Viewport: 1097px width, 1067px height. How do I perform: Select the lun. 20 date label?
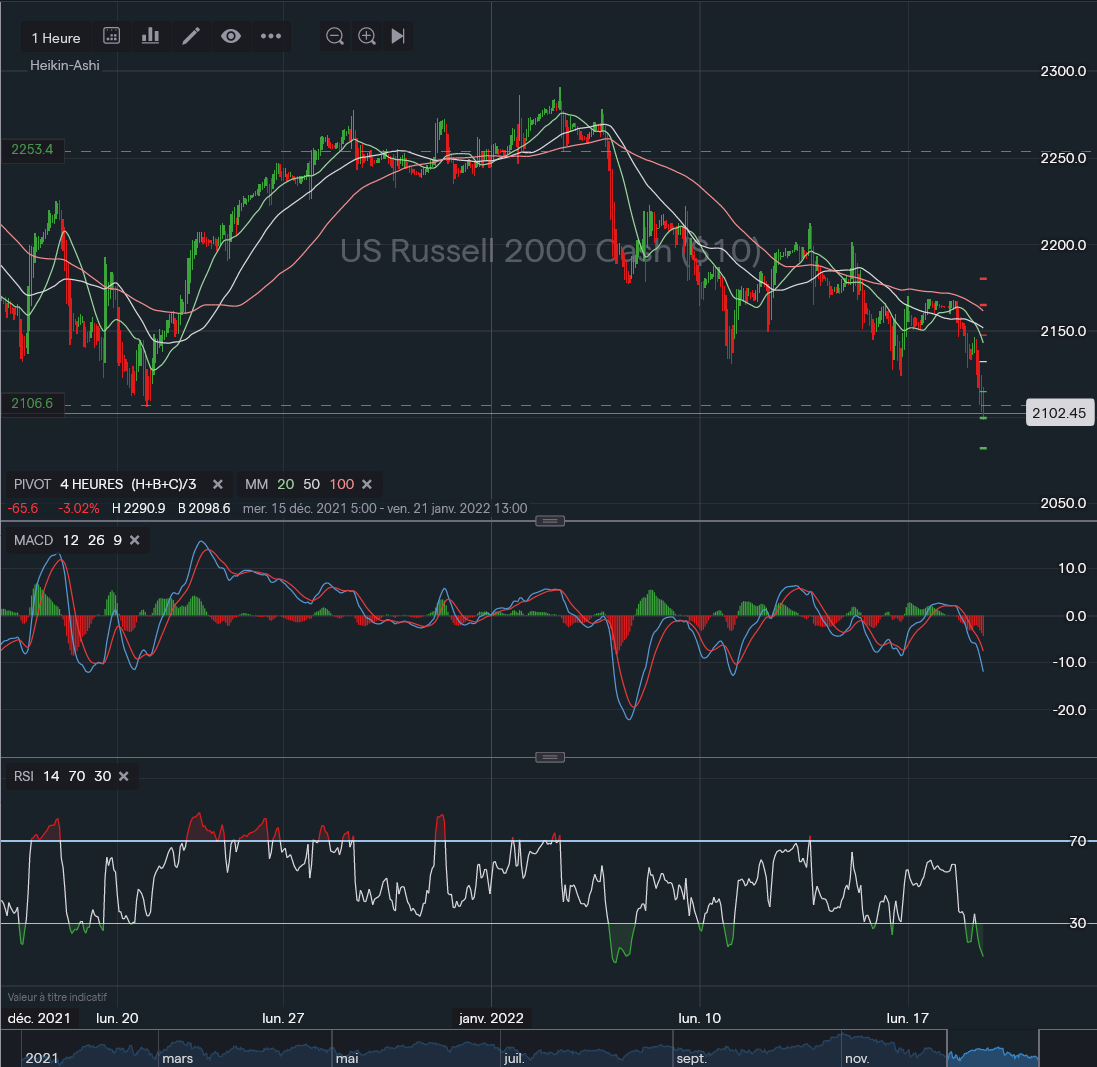[117, 1018]
